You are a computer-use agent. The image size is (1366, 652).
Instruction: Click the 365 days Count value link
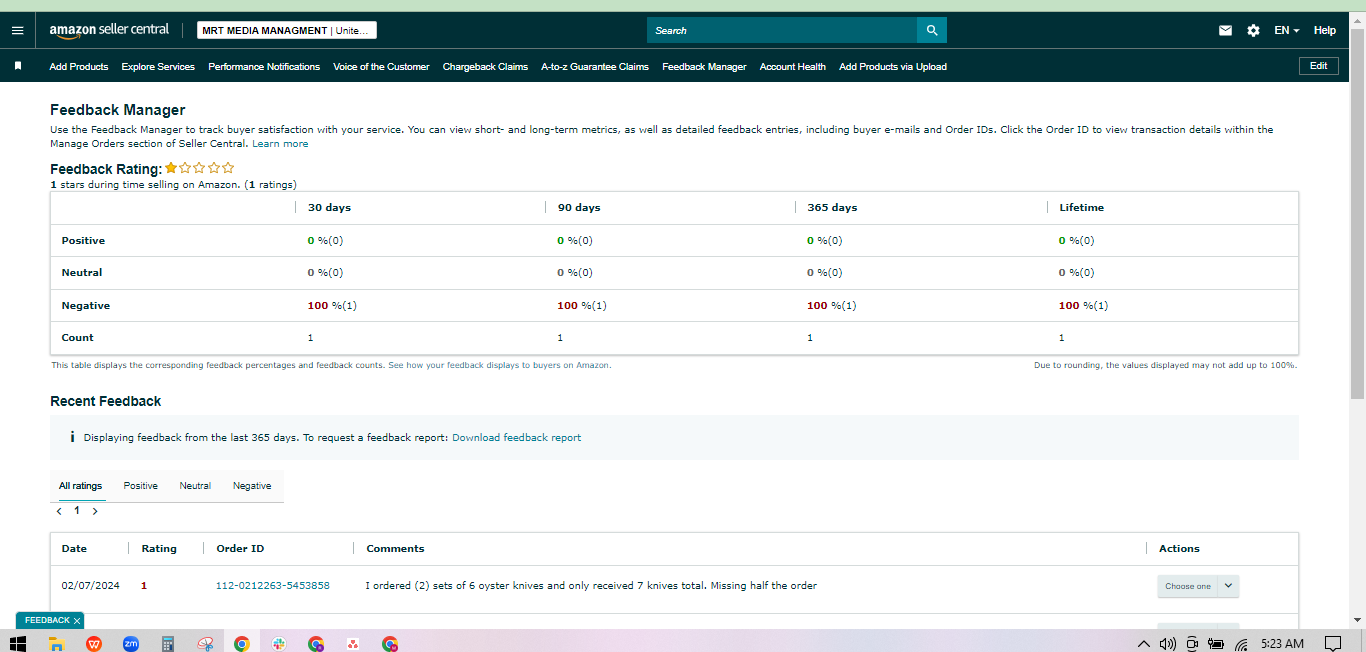click(x=810, y=338)
